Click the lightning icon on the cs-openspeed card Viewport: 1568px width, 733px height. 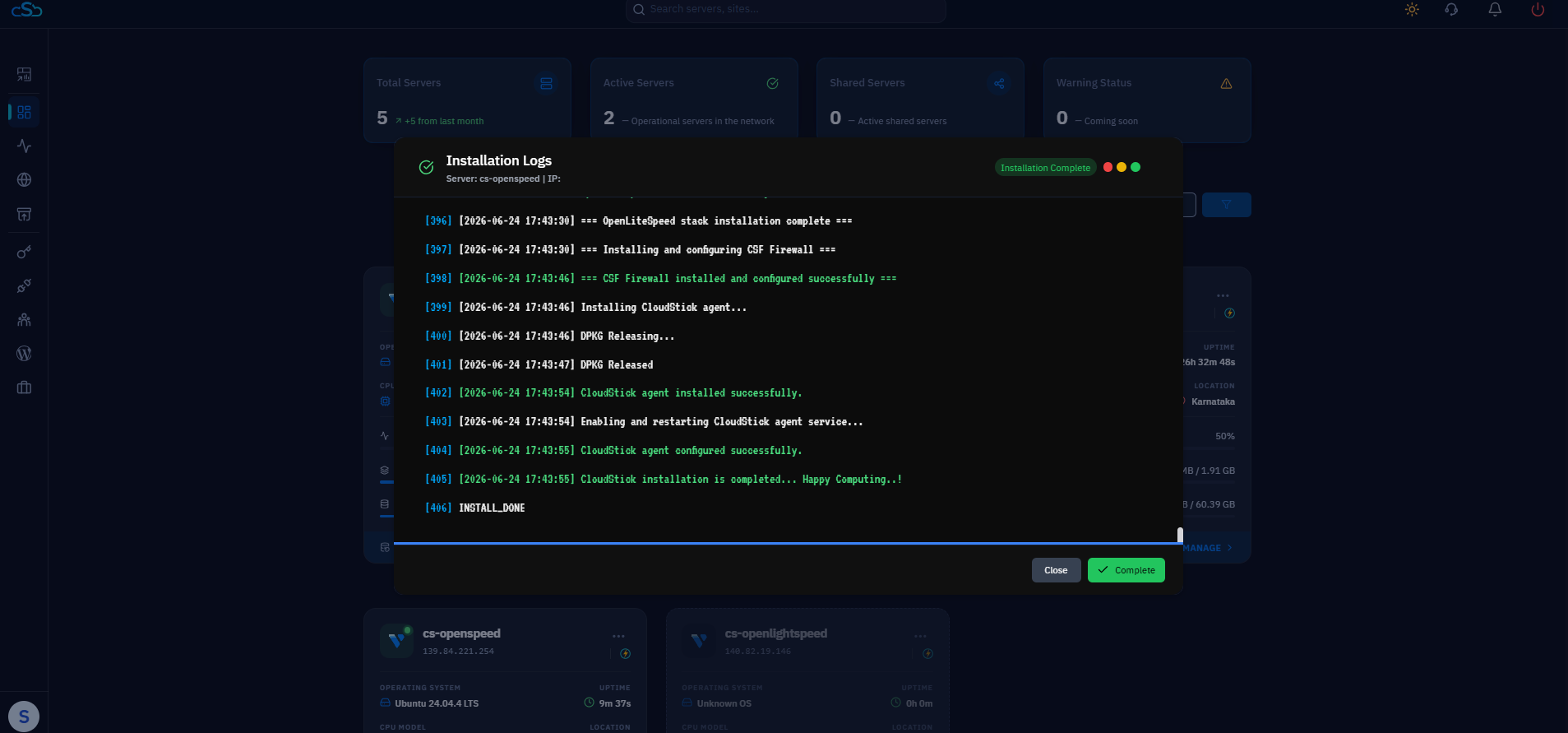click(x=625, y=653)
